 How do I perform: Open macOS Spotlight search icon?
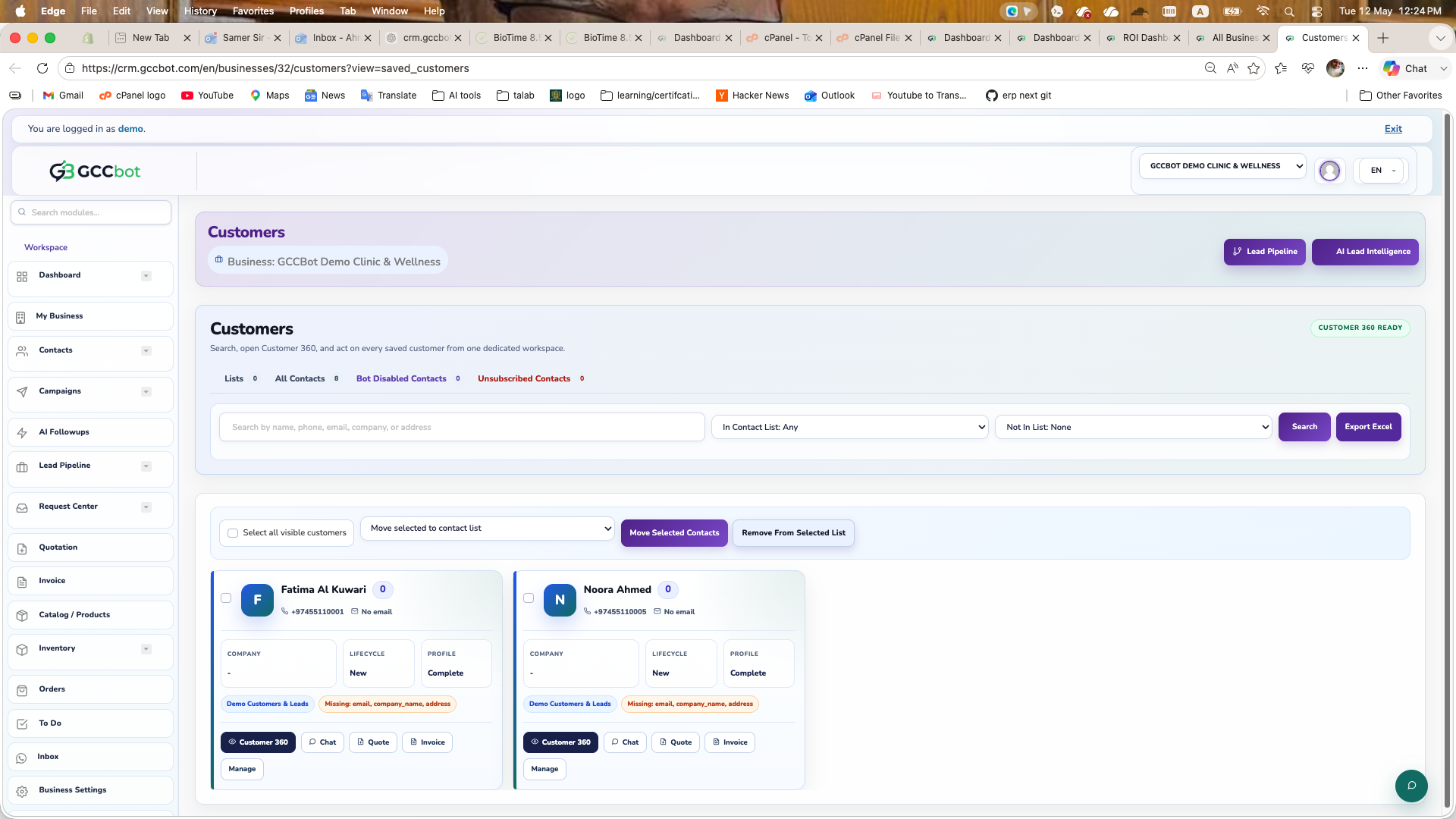point(1289,11)
